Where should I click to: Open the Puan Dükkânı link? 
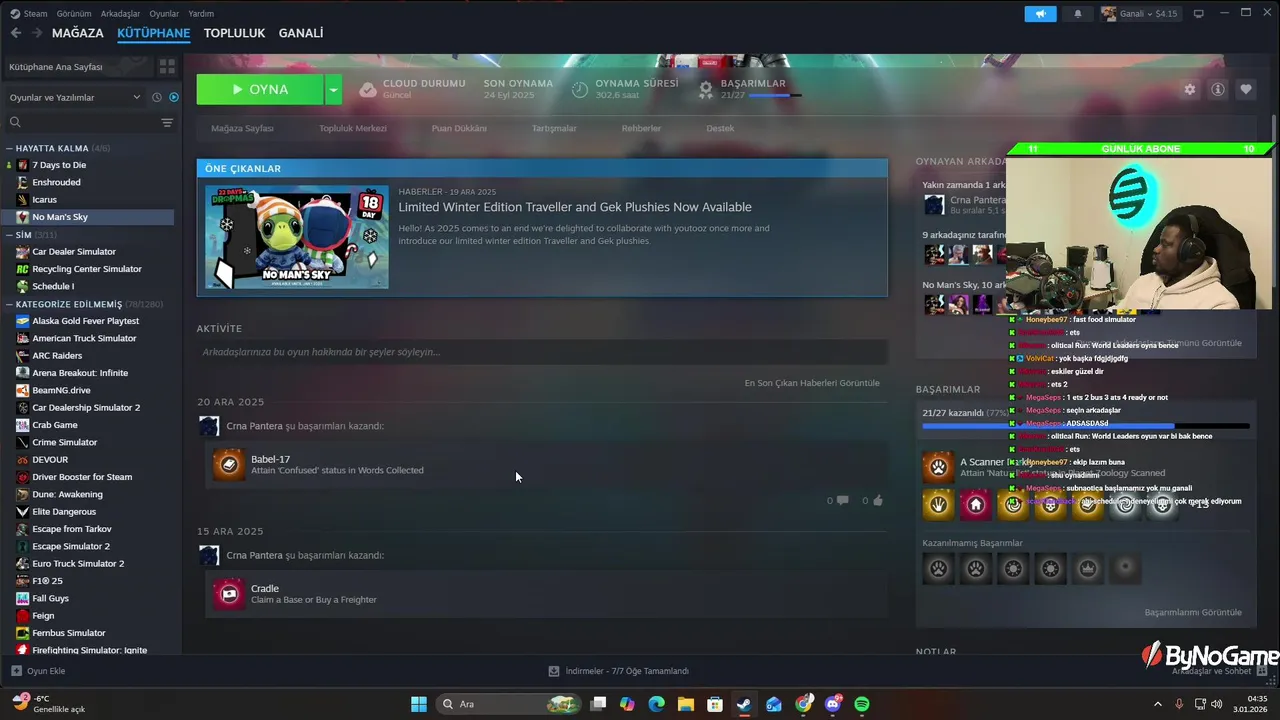(459, 128)
